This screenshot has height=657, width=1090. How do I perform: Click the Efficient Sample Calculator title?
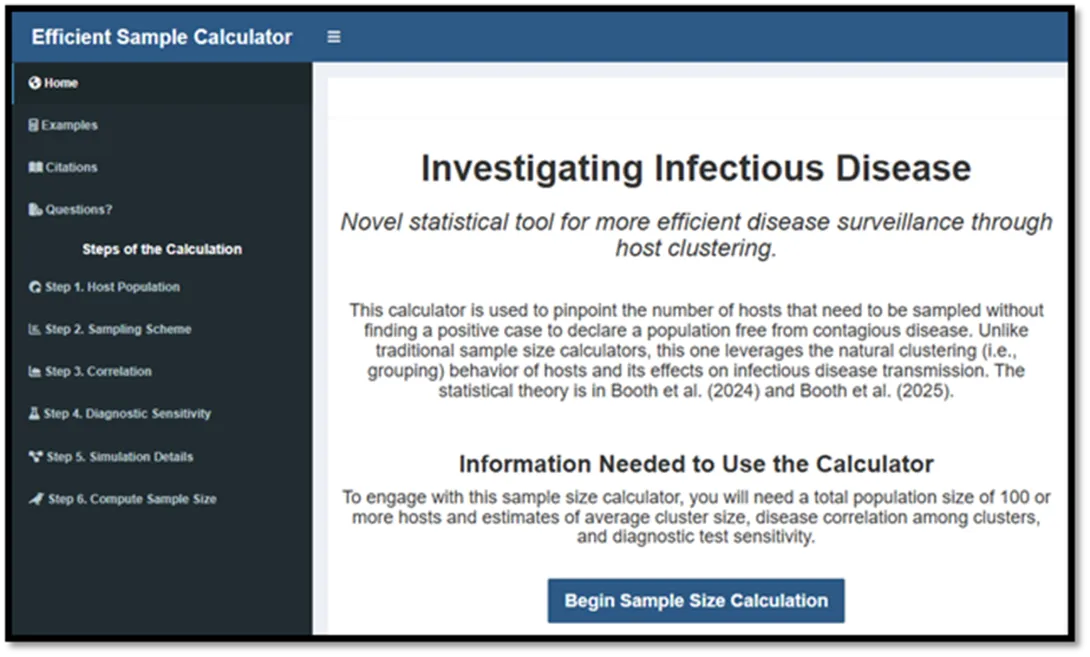pos(162,37)
